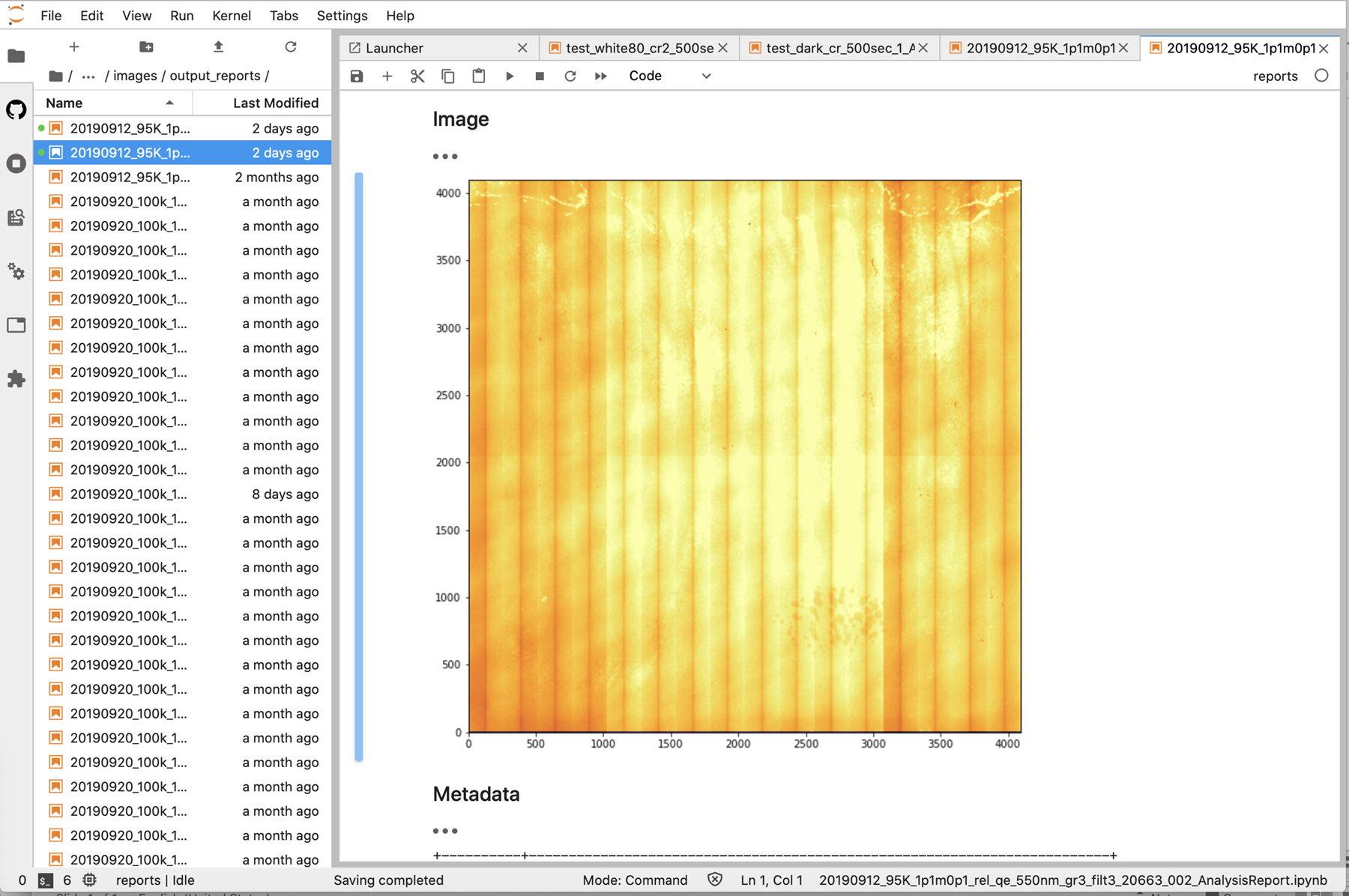
Task: Open the file modified 8 days ago
Action: (128, 494)
